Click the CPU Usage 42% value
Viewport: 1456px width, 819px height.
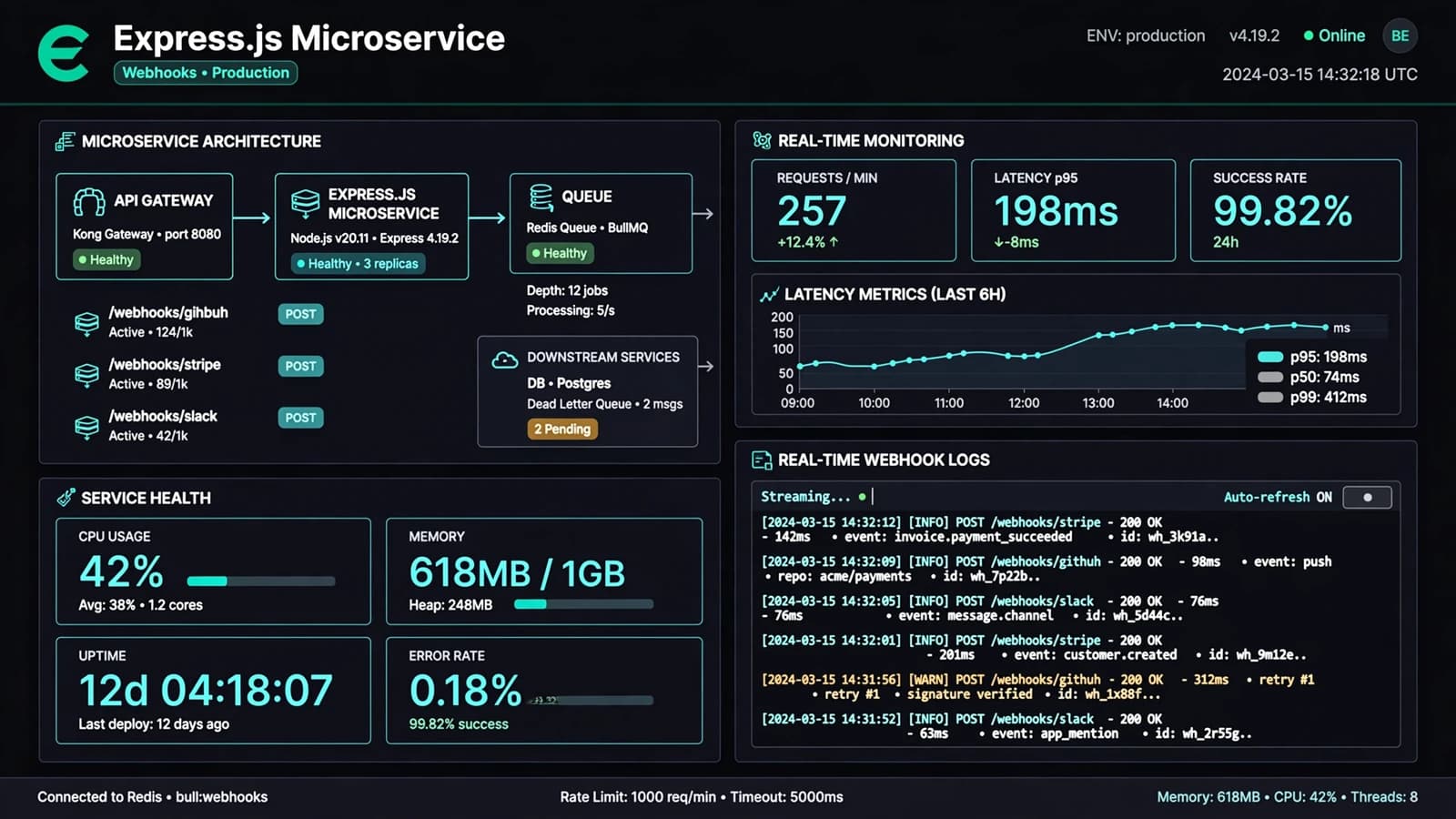tap(121, 572)
